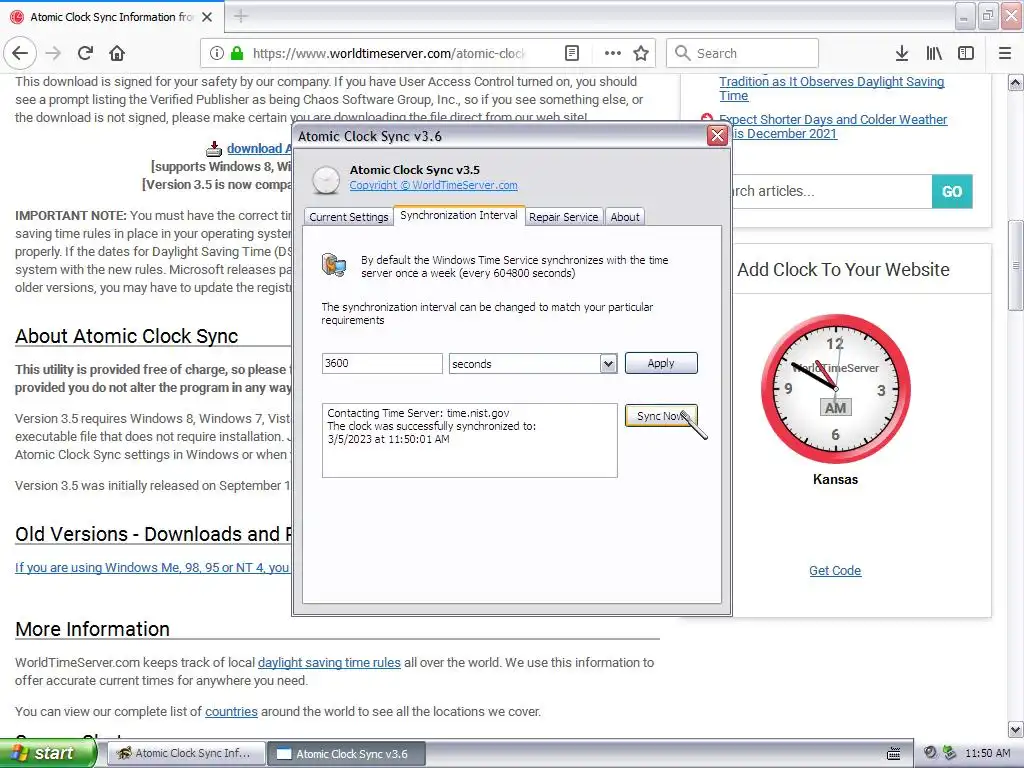Open keyboard icon in system tray
This screenshot has height=768, width=1024.
(x=894, y=754)
